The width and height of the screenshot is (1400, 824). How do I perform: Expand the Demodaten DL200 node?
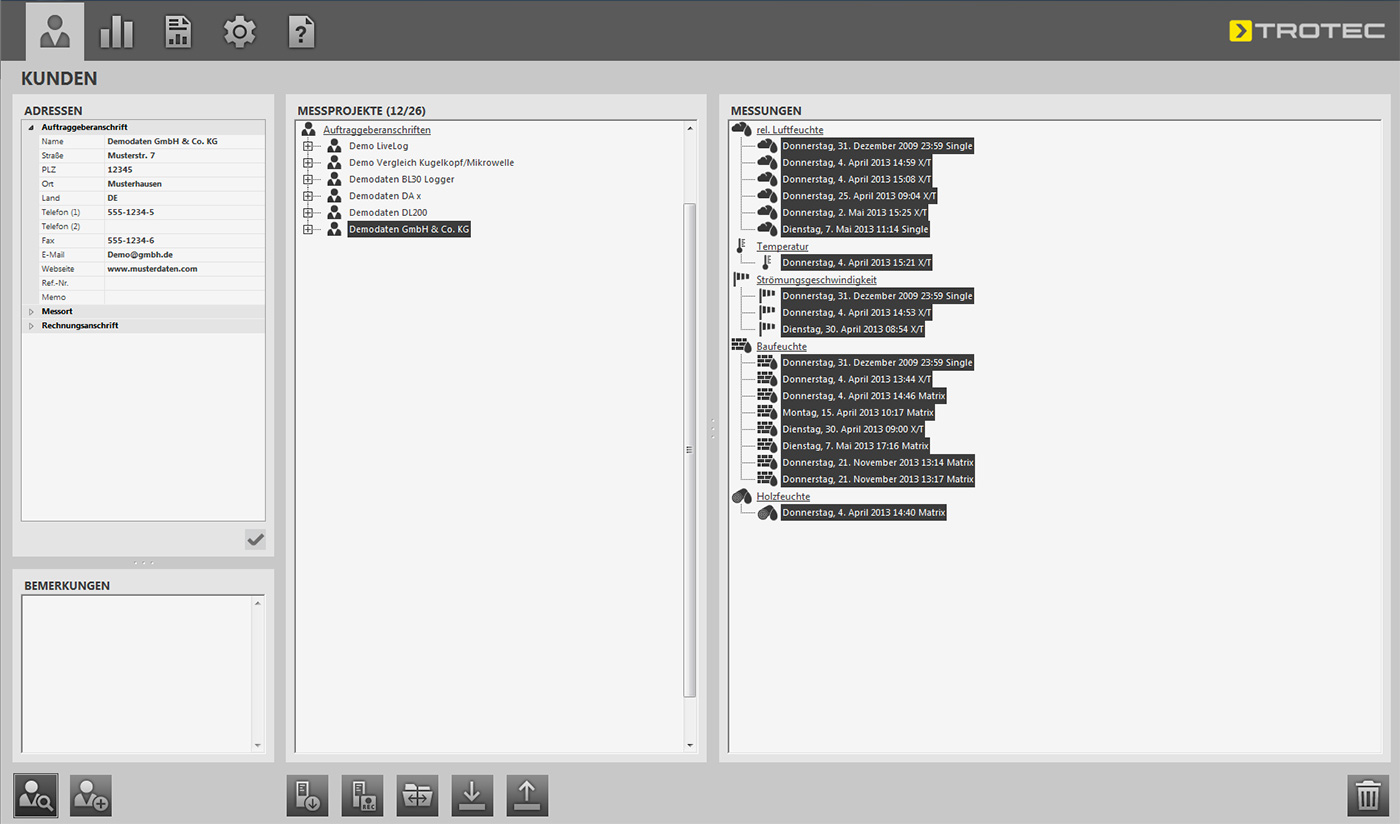[308, 213]
